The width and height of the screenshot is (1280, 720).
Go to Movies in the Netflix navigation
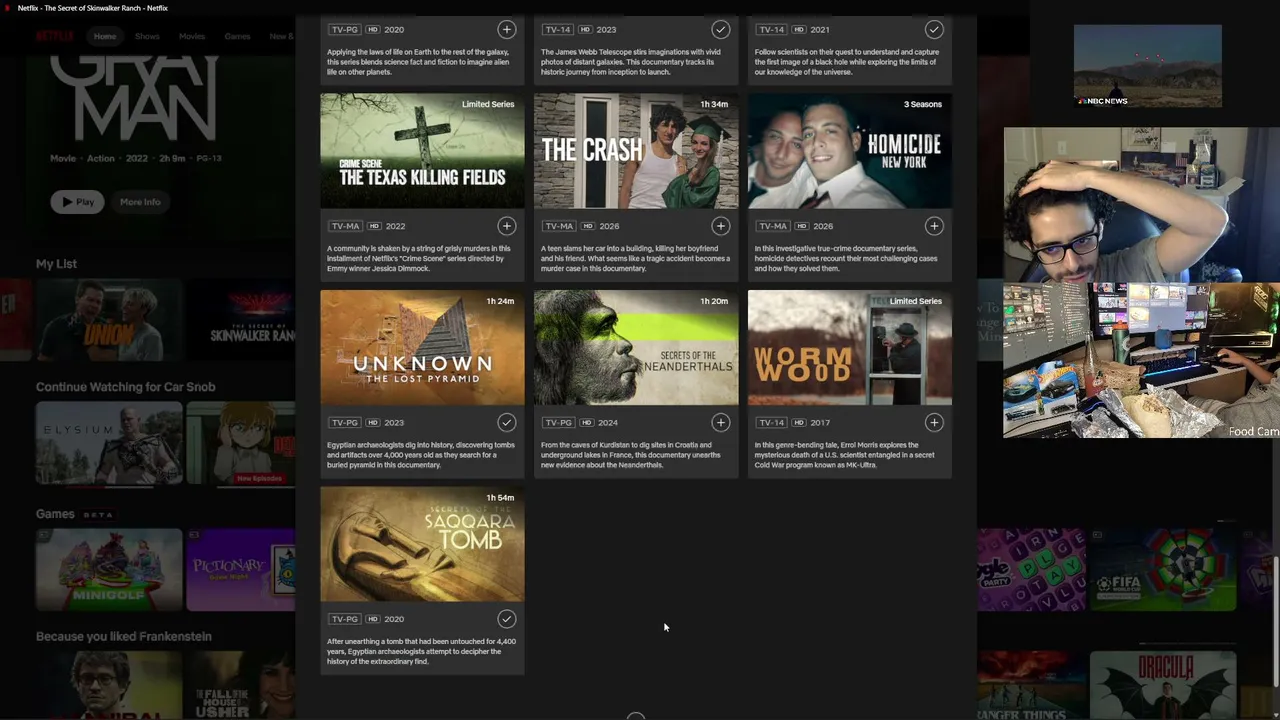point(192,37)
